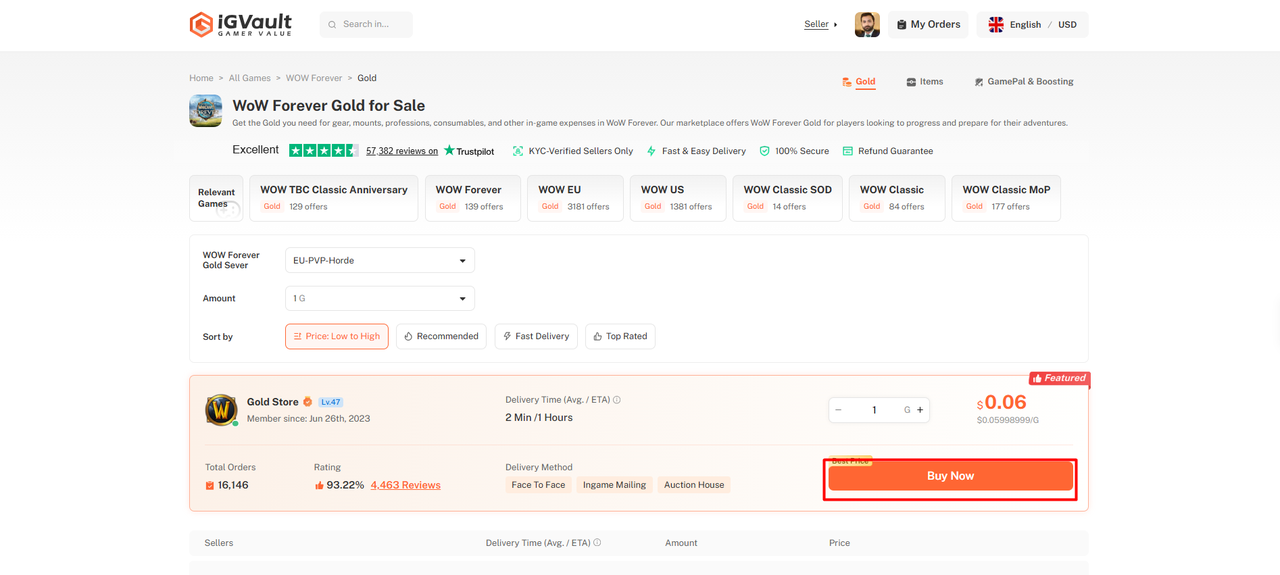Click the $0.06 price text
This screenshot has height=575, width=1280.
pyautogui.click(x=1002, y=402)
